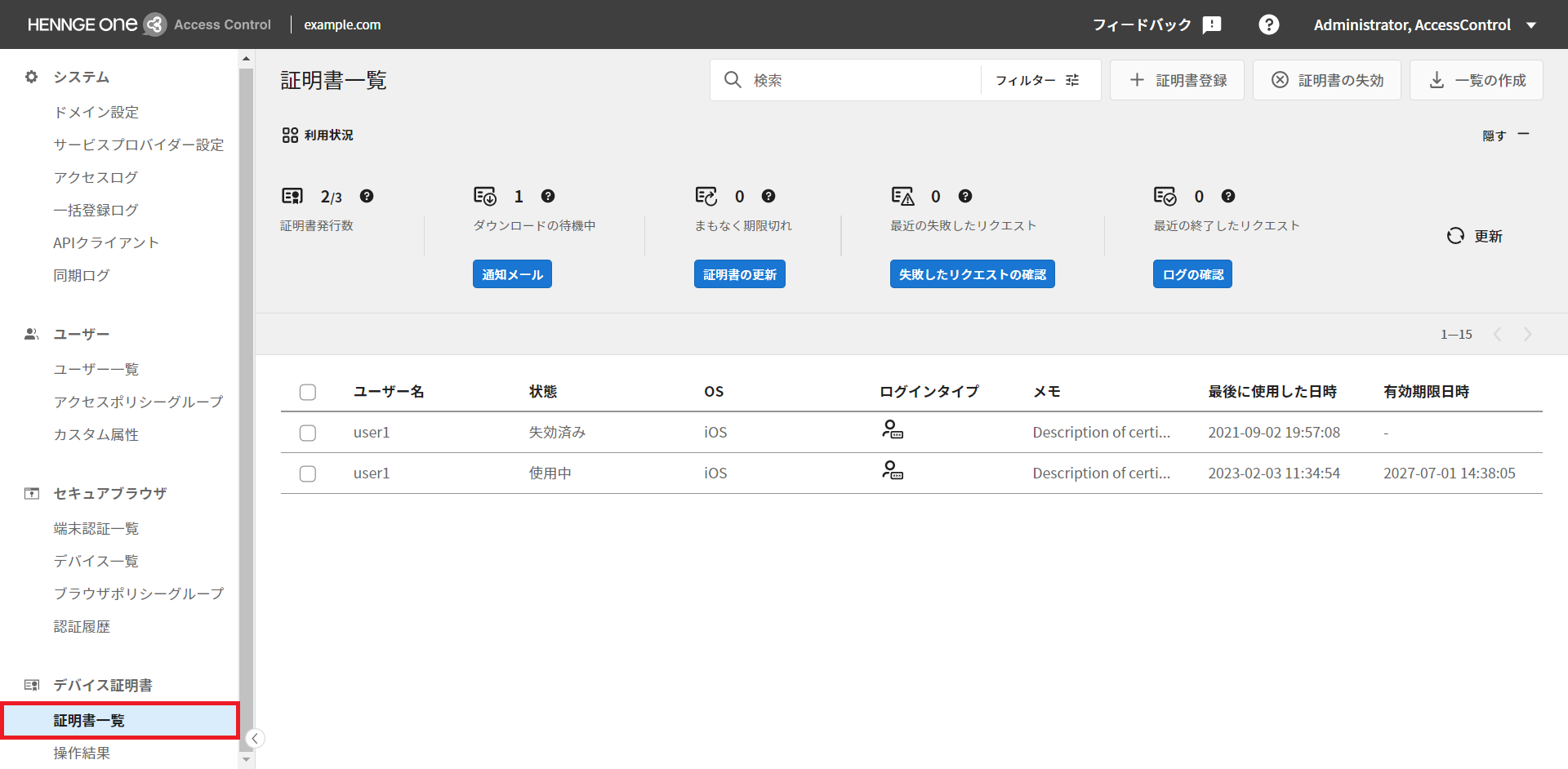The image size is (1568, 769).
Task: Open ドメイン設定 in sidebar
Action: tap(96, 112)
